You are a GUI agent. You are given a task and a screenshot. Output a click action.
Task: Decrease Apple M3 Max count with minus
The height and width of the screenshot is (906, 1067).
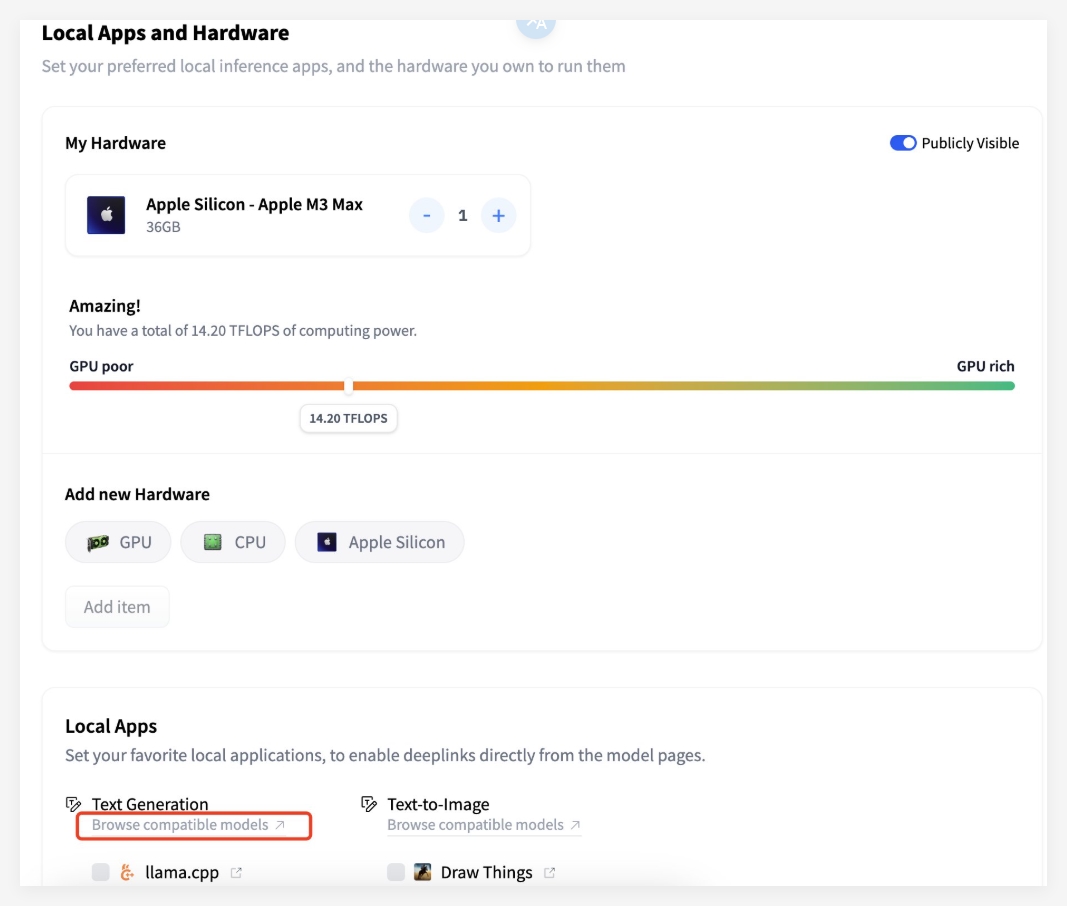(427, 215)
